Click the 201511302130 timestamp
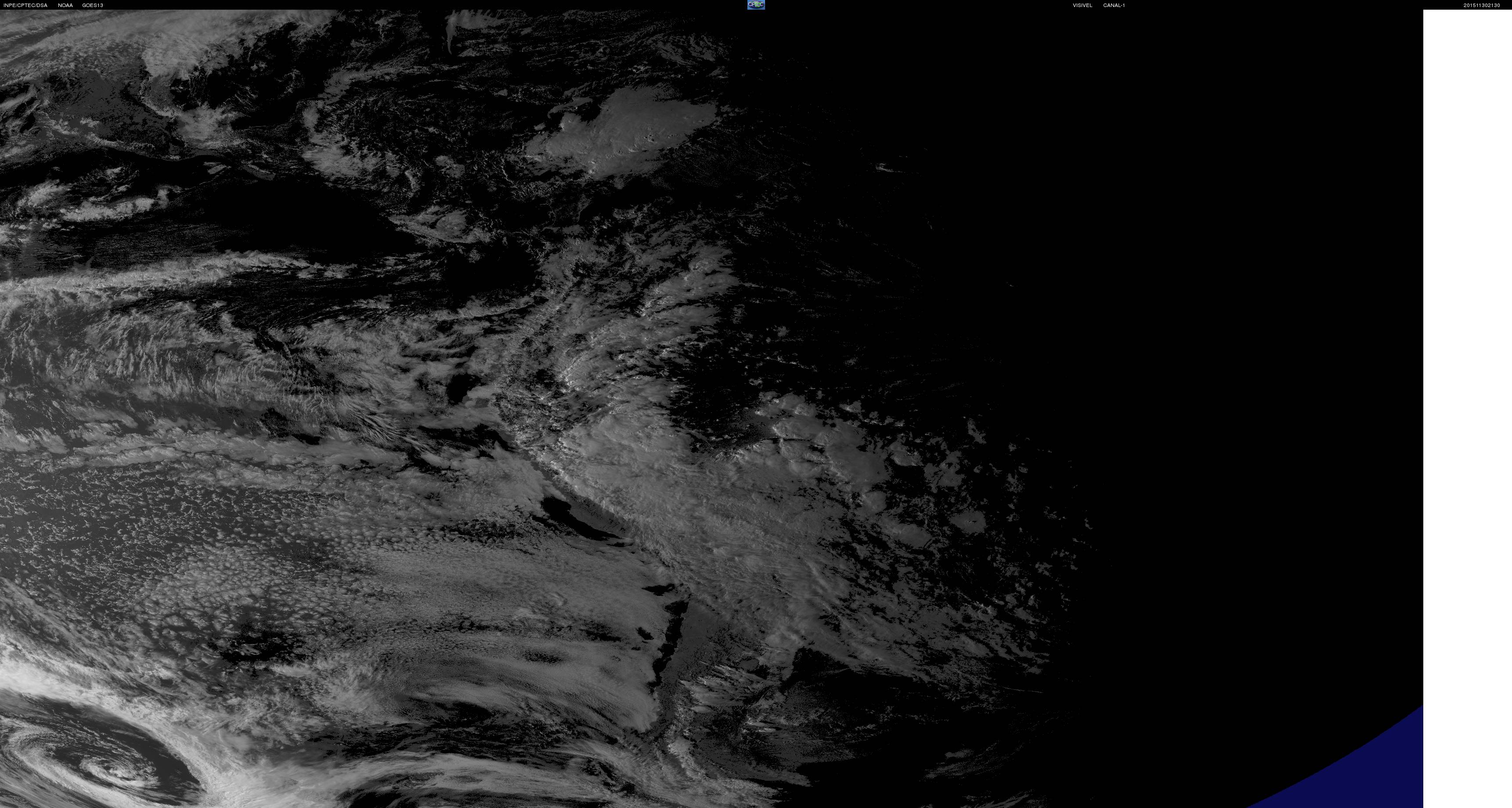Image resolution: width=1512 pixels, height=808 pixels. [x=1481, y=5]
